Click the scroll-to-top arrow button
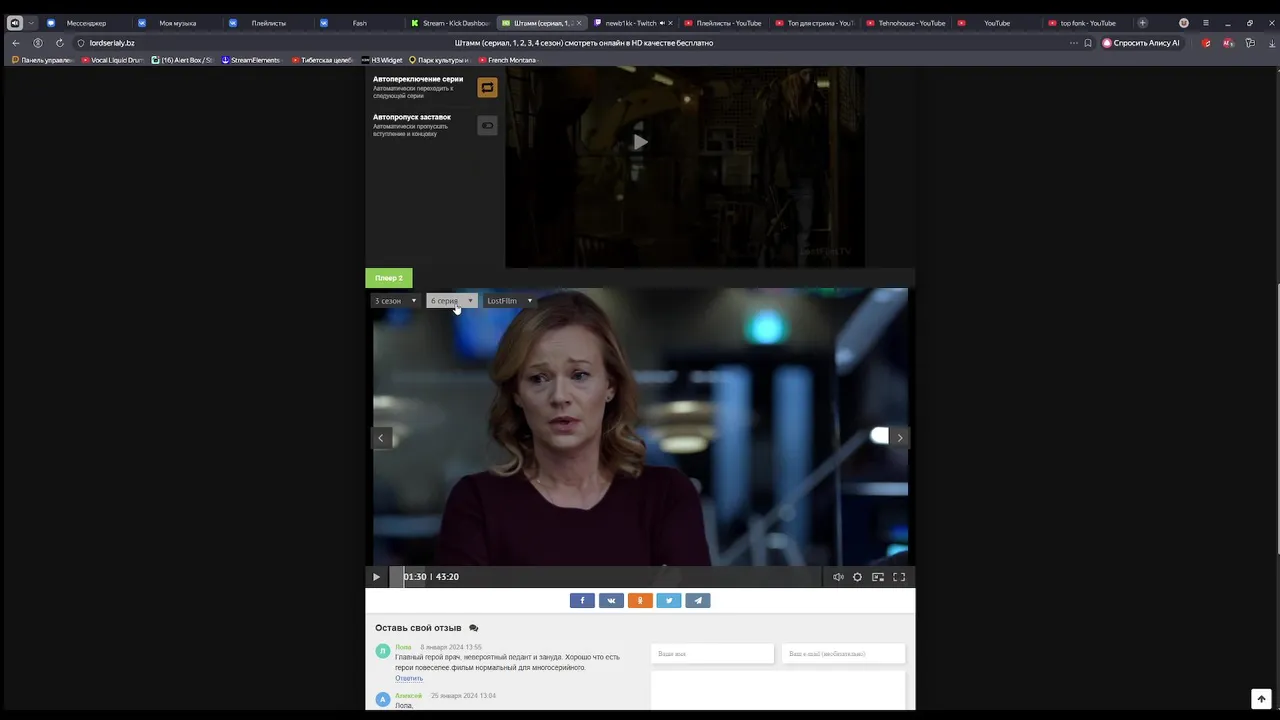Screen dimensions: 1280x720 click(1261, 699)
